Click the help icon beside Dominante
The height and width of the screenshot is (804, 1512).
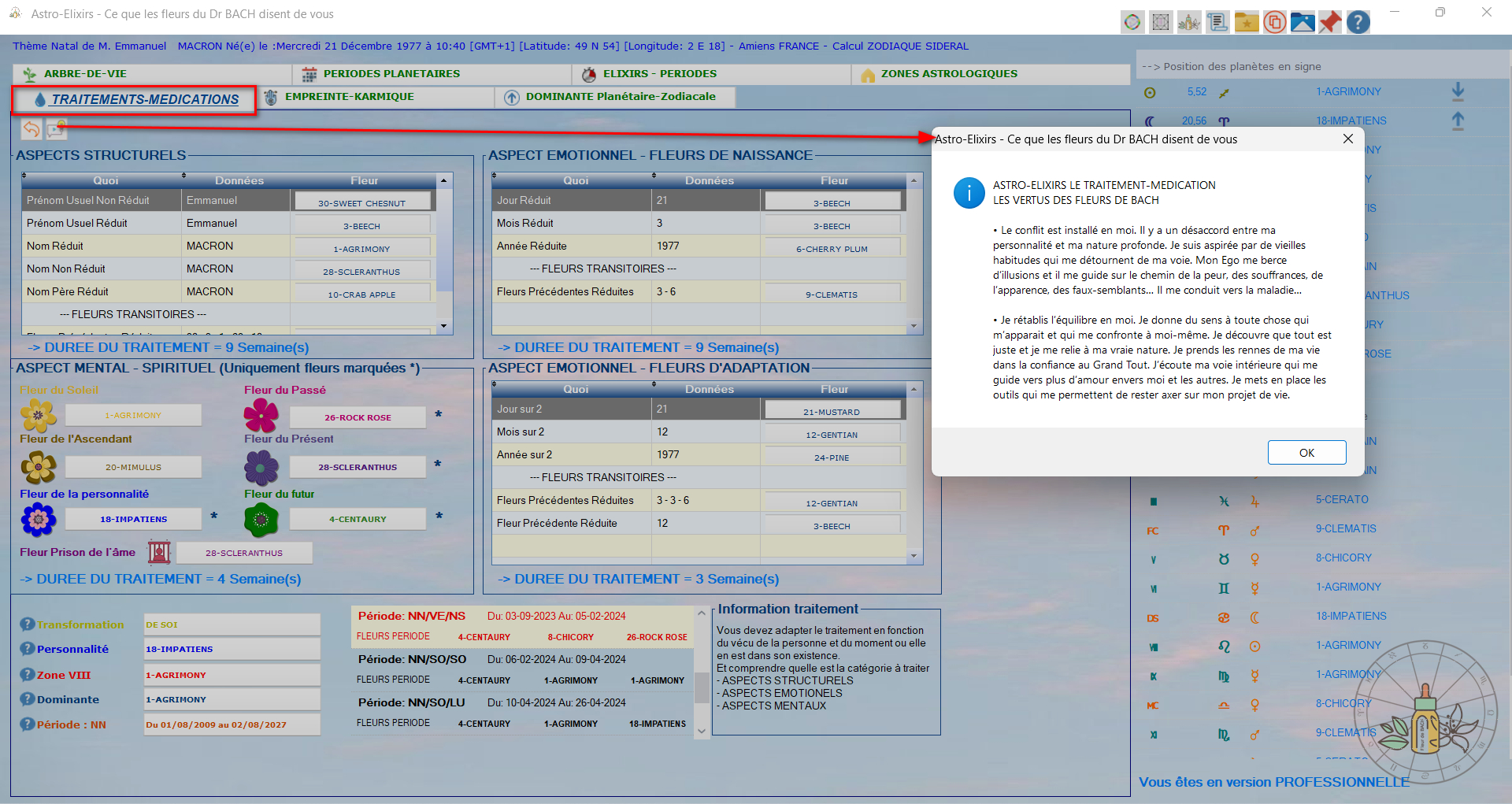tap(28, 698)
